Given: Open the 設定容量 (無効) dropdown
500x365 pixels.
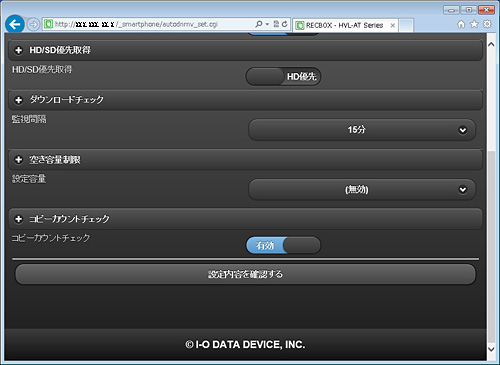Looking at the screenshot, I should pos(362,190).
